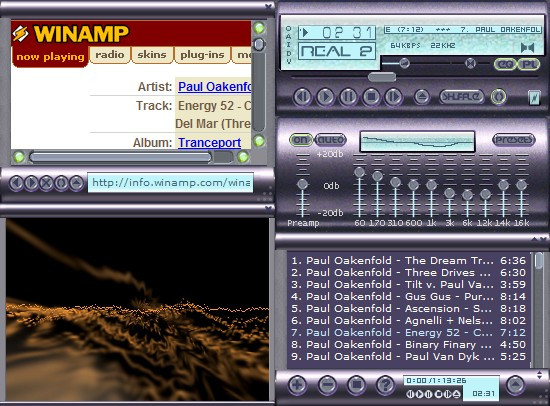Click the minibrowser Forward button

point(31,183)
